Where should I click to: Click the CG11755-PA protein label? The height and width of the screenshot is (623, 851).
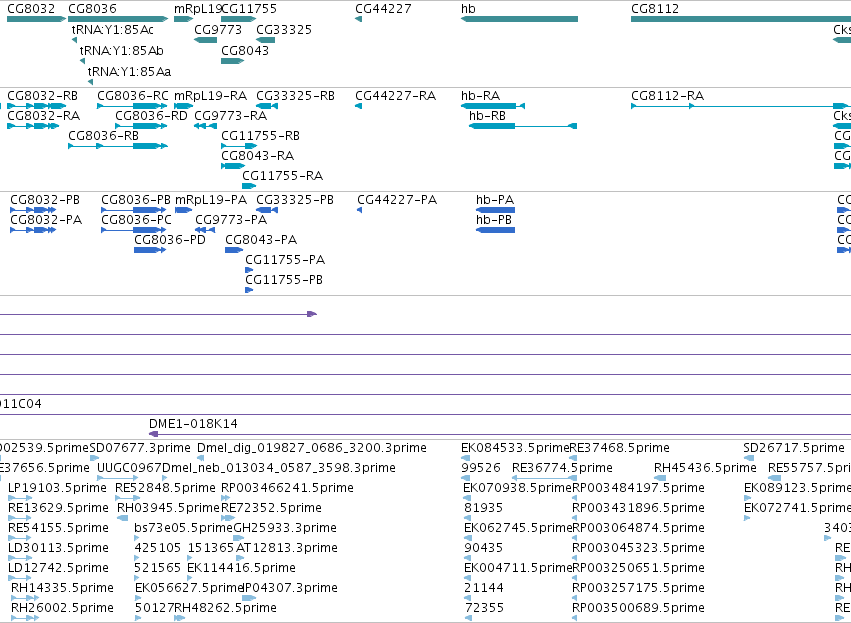pyautogui.click(x=285, y=260)
